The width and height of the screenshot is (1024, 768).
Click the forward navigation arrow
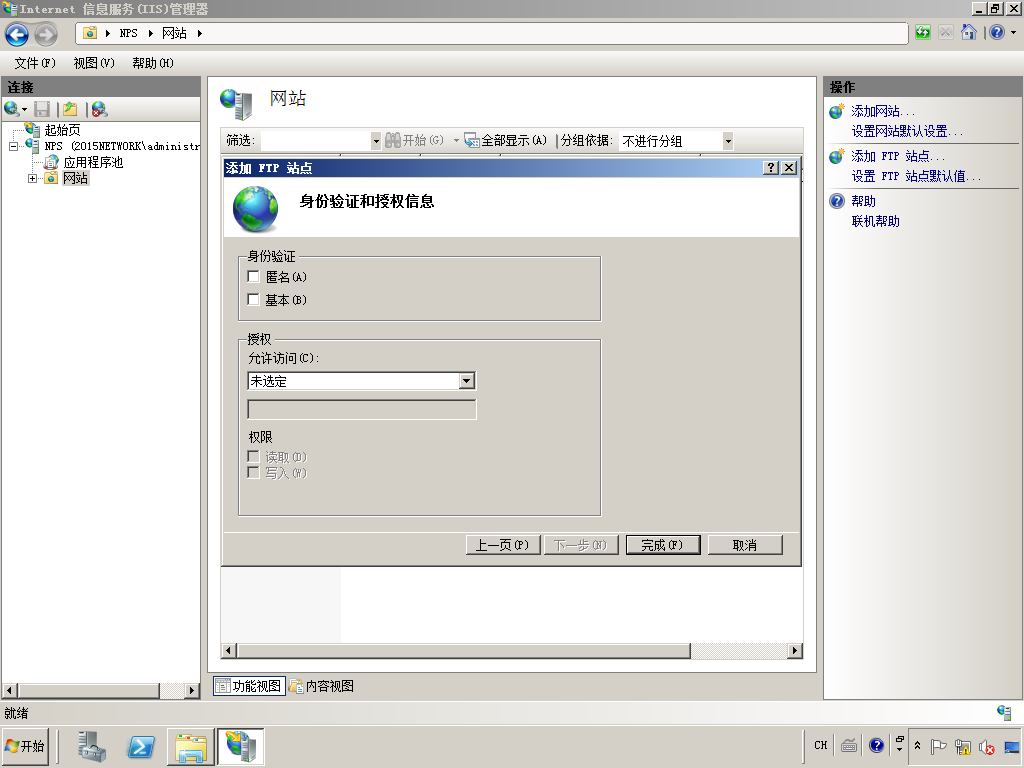click(46, 34)
